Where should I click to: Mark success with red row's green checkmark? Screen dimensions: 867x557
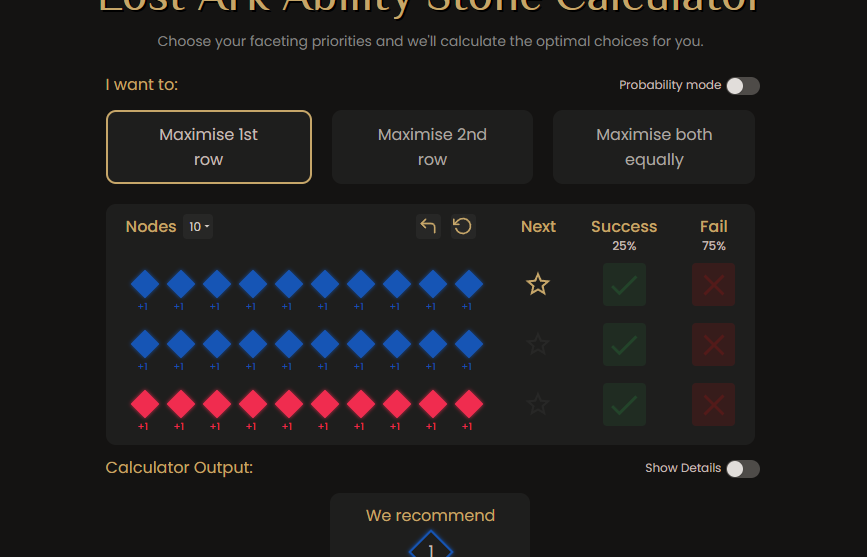coord(624,404)
